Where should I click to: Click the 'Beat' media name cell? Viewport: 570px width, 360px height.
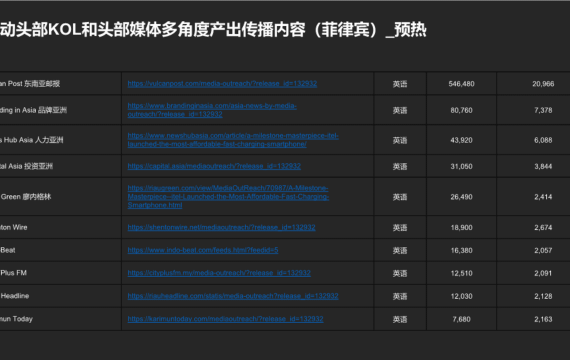tap(60, 250)
